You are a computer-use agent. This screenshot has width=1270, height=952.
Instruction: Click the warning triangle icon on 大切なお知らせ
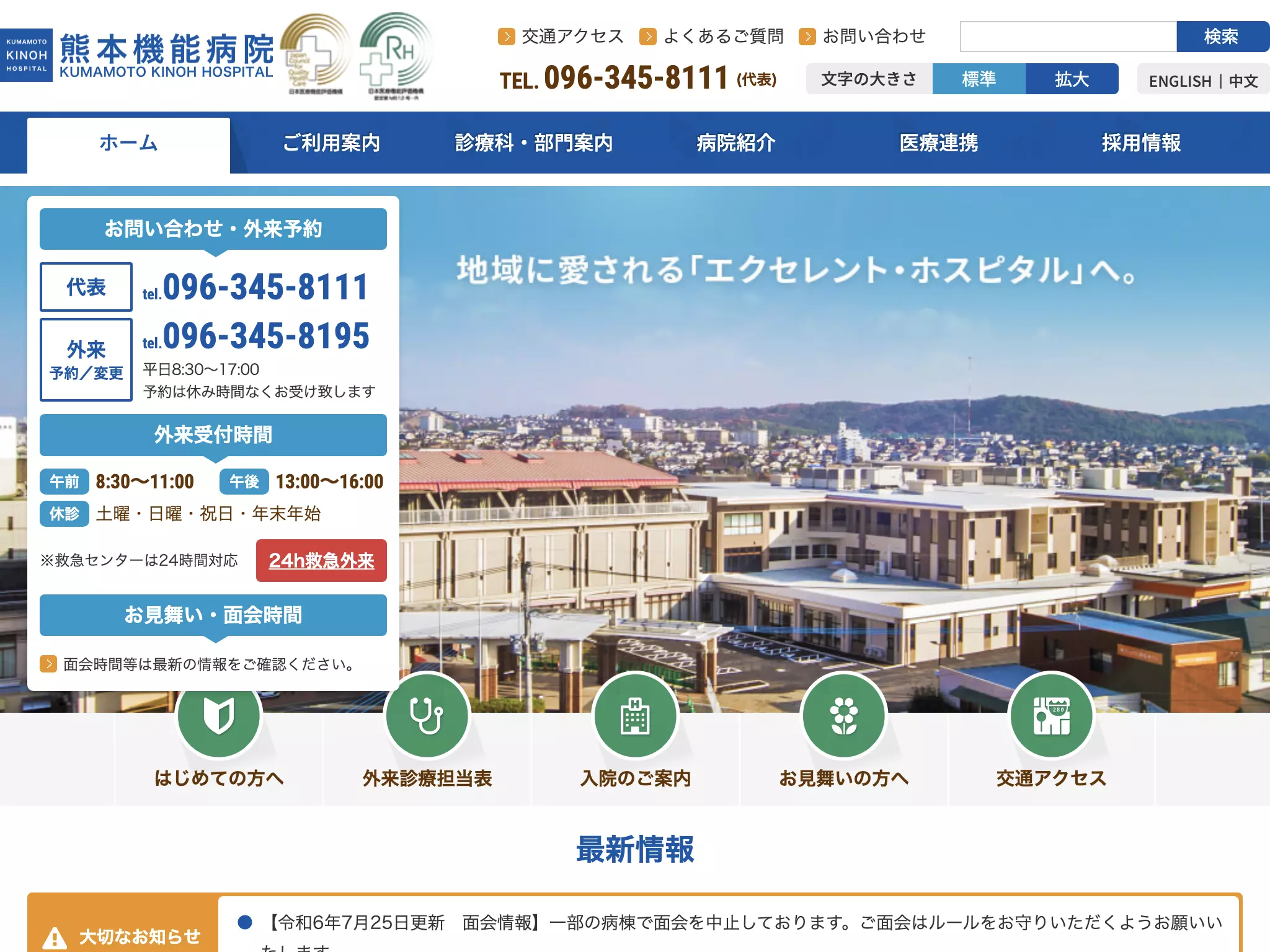coord(55,938)
